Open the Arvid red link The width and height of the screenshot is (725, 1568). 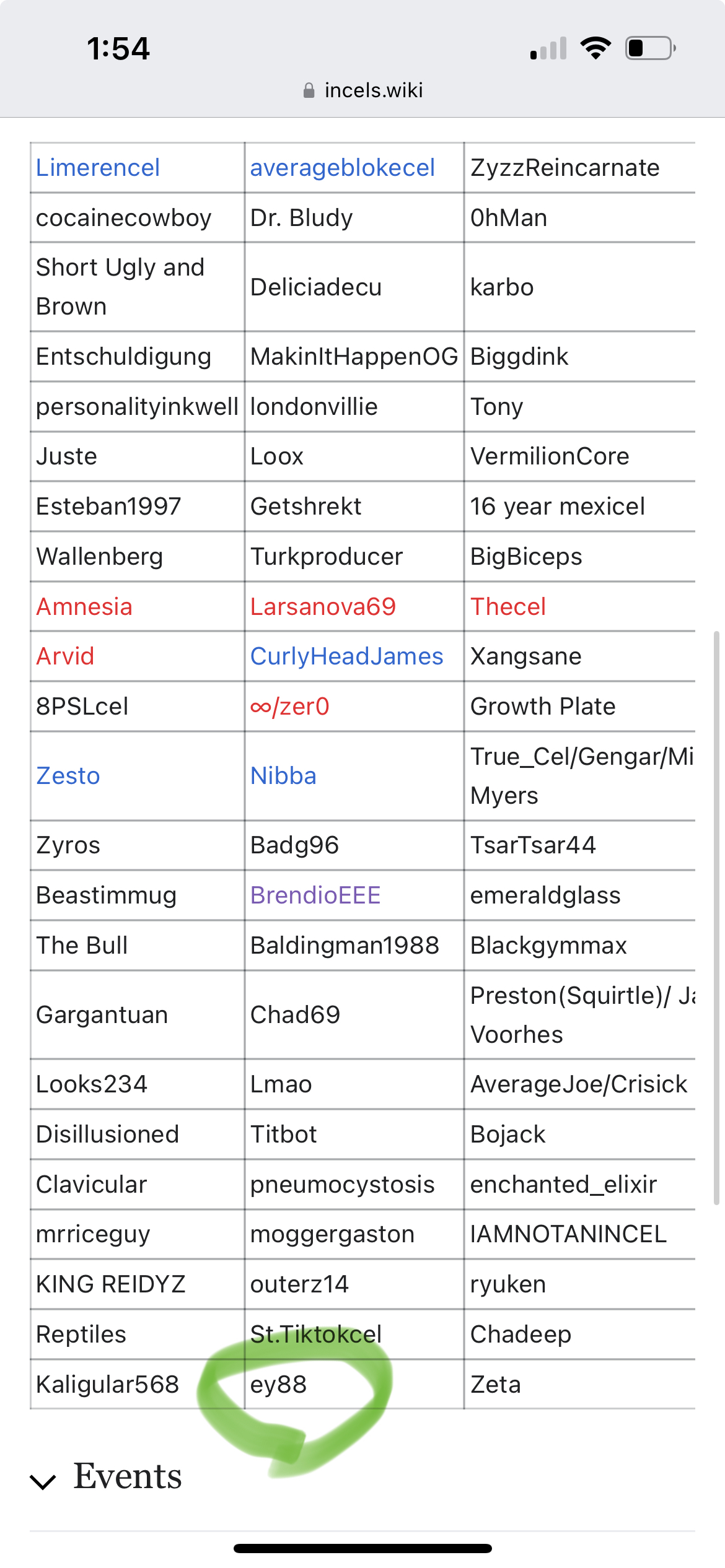(x=65, y=656)
